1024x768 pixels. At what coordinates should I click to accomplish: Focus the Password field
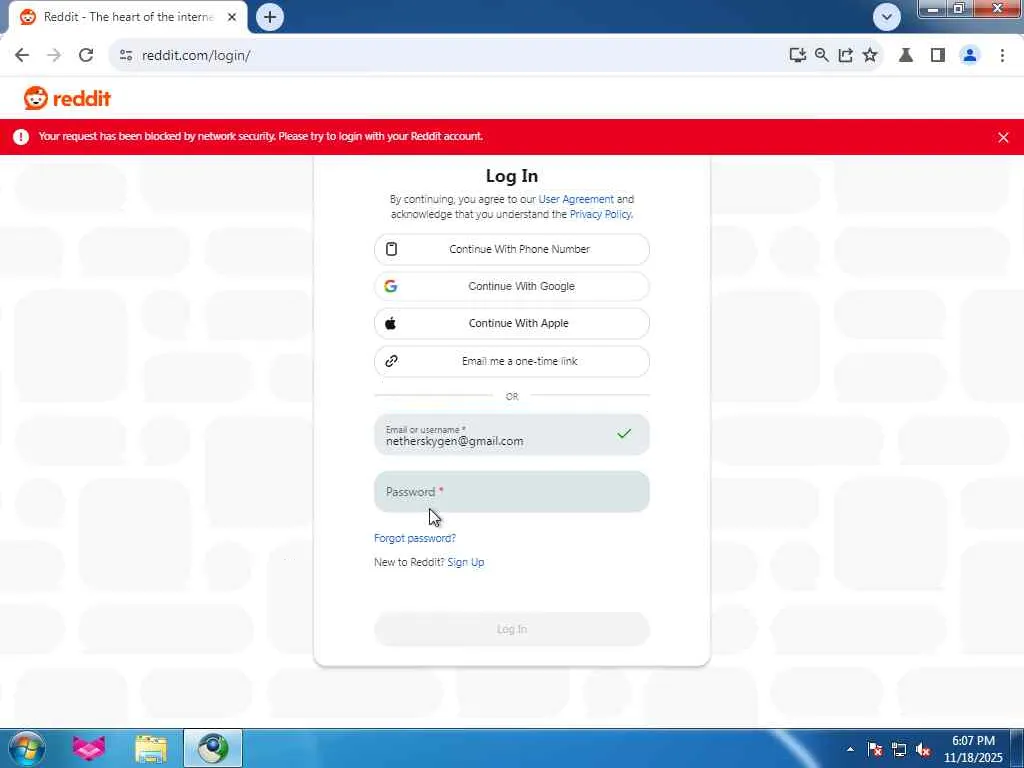511,492
